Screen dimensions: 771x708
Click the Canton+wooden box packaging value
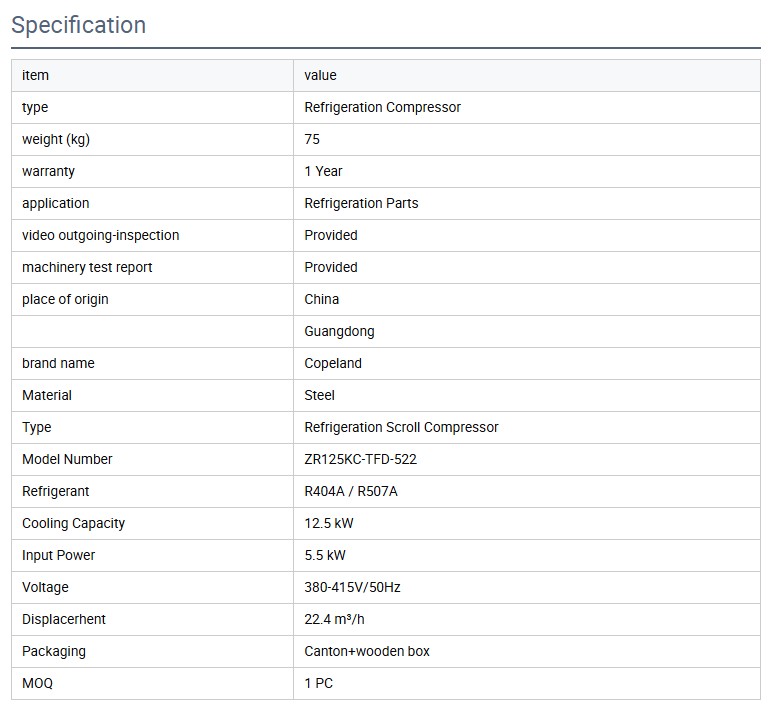[x=367, y=651]
